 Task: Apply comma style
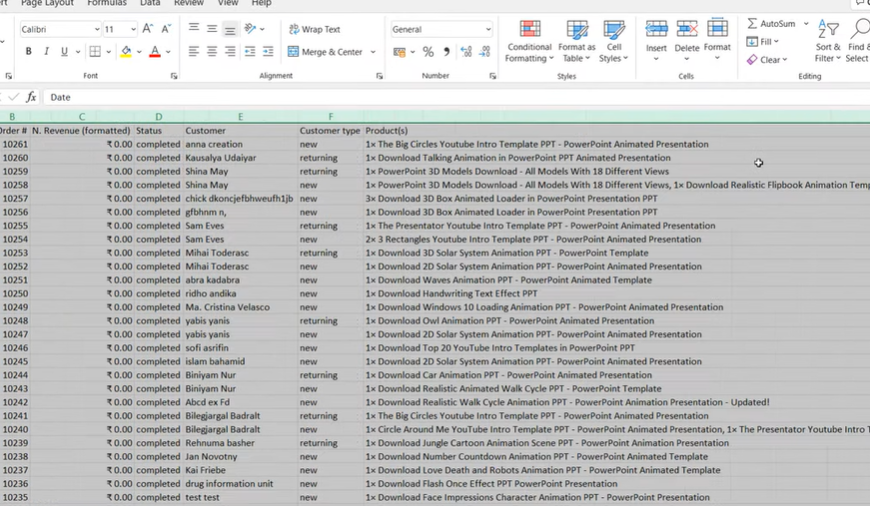click(x=447, y=52)
